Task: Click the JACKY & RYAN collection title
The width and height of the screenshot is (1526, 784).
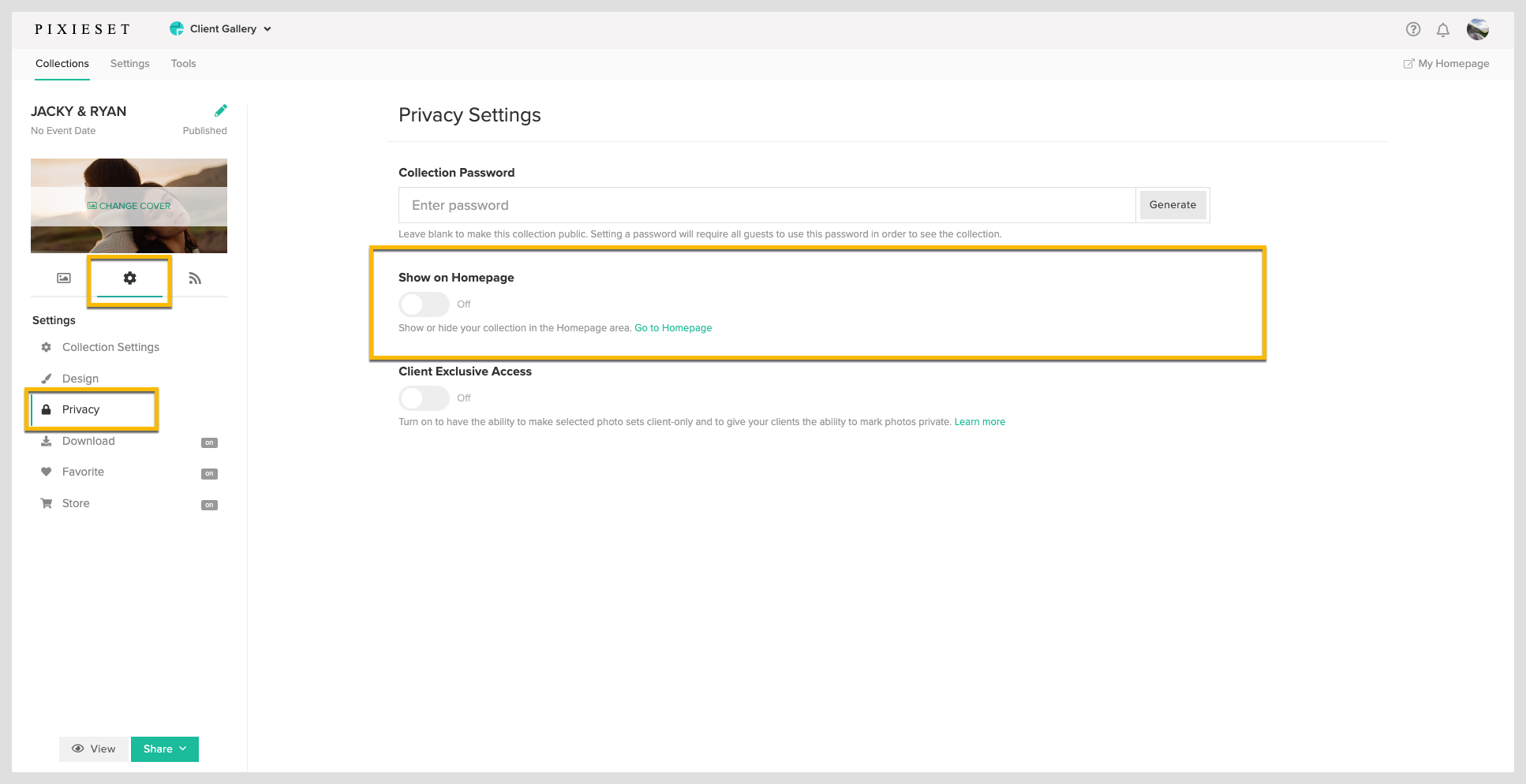Action: (x=78, y=111)
